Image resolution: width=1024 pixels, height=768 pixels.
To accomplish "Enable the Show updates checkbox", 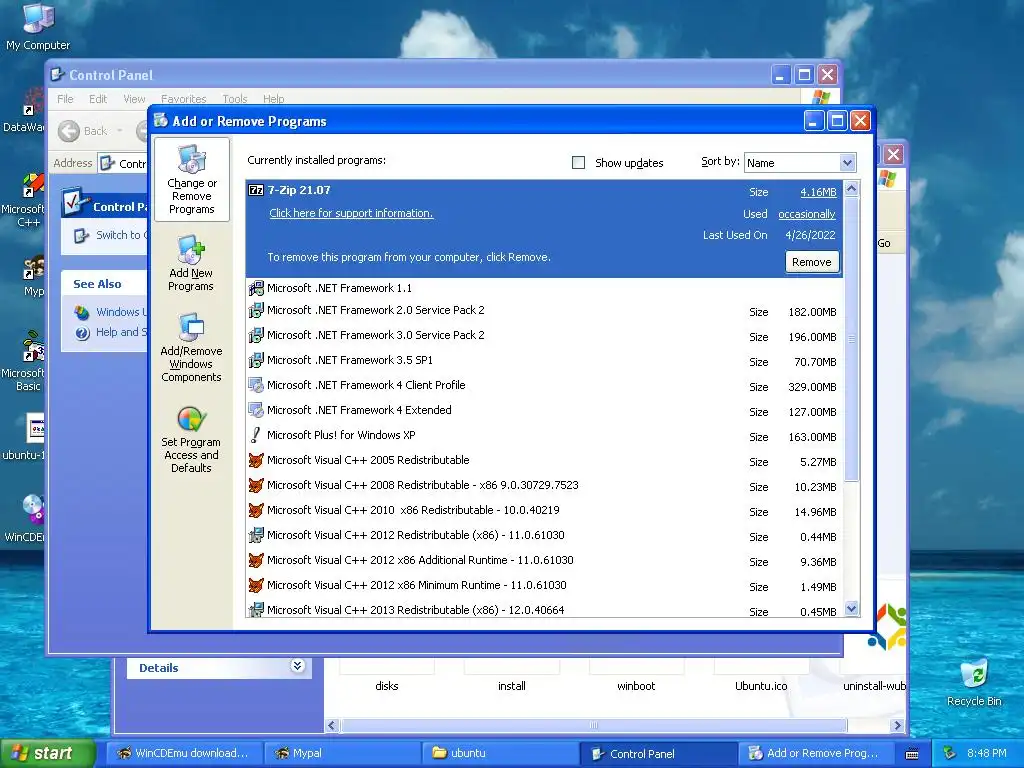I will [x=578, y=162].
